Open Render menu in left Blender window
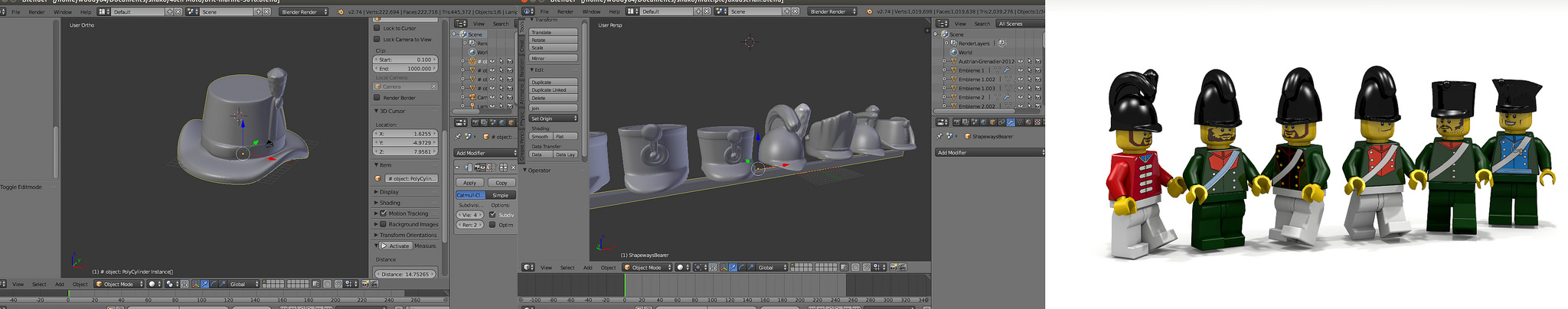The height and width of the screenshot is (309, 1568). [x=37, y=11]
